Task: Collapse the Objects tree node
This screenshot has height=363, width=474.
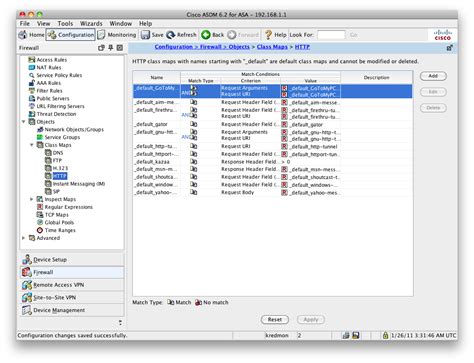Action: 24,122
